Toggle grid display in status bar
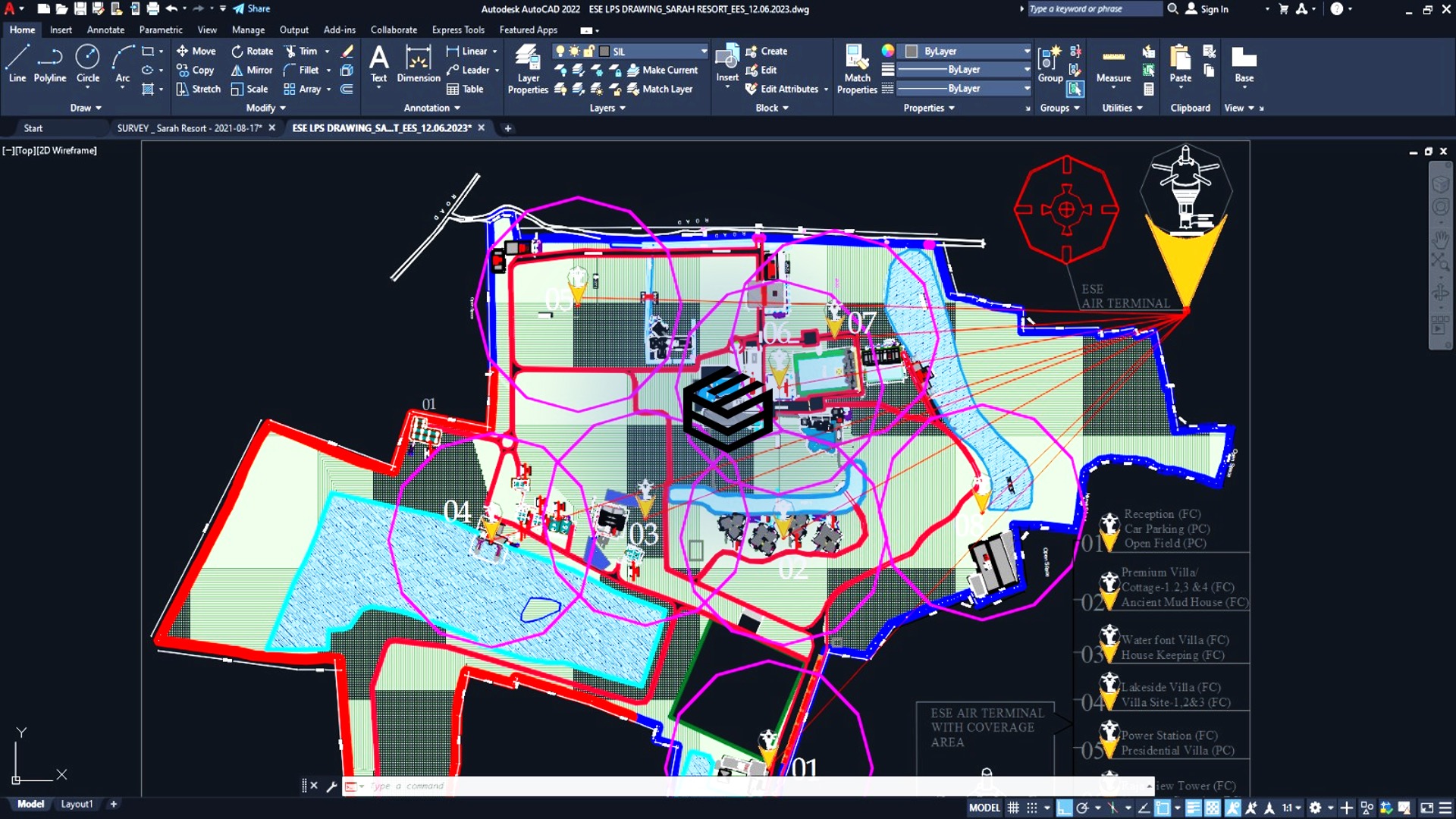This screenshot has height=819, width=1456. (1013, 808)
